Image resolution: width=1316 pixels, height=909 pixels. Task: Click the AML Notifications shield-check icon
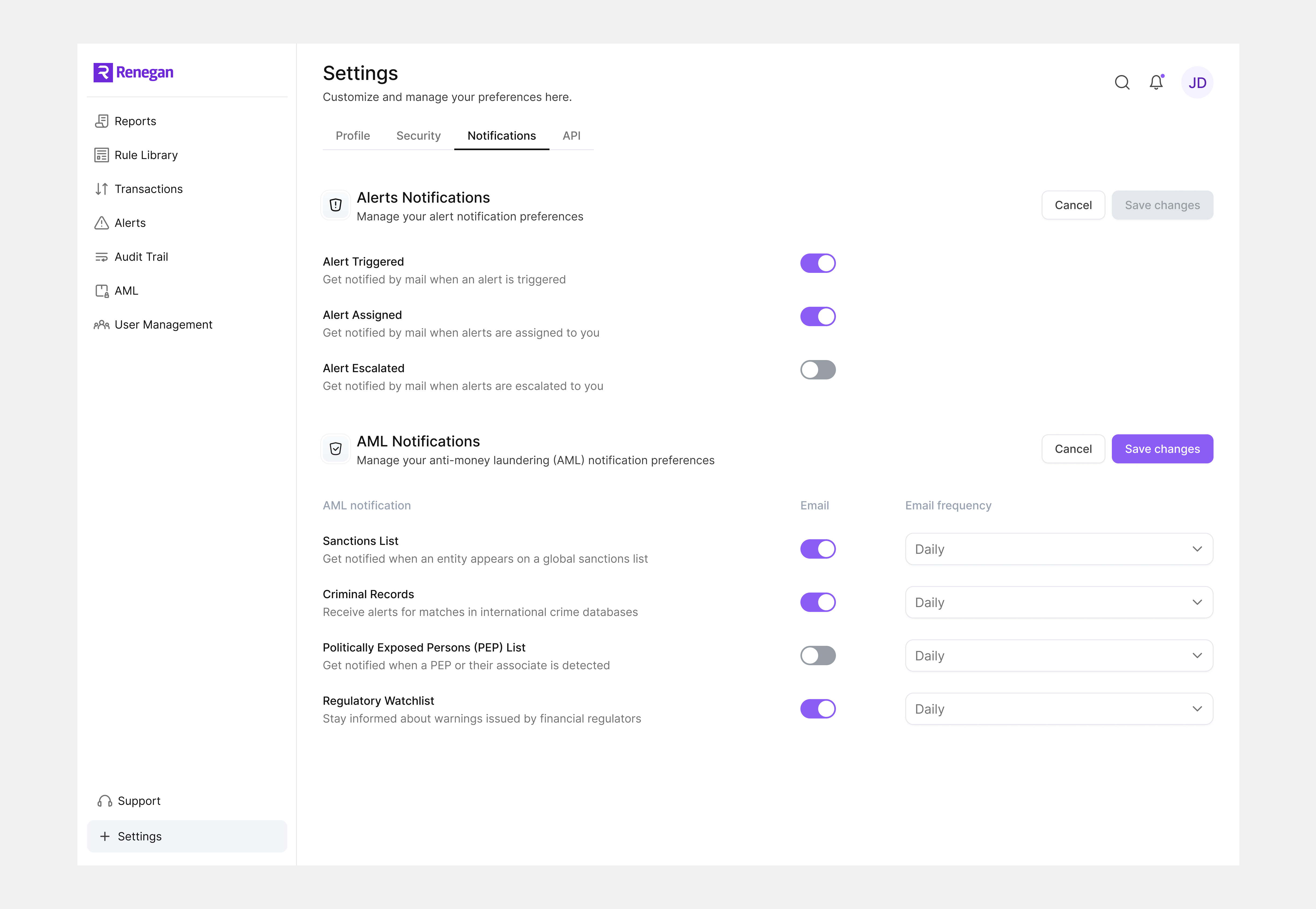click(336, 449)
